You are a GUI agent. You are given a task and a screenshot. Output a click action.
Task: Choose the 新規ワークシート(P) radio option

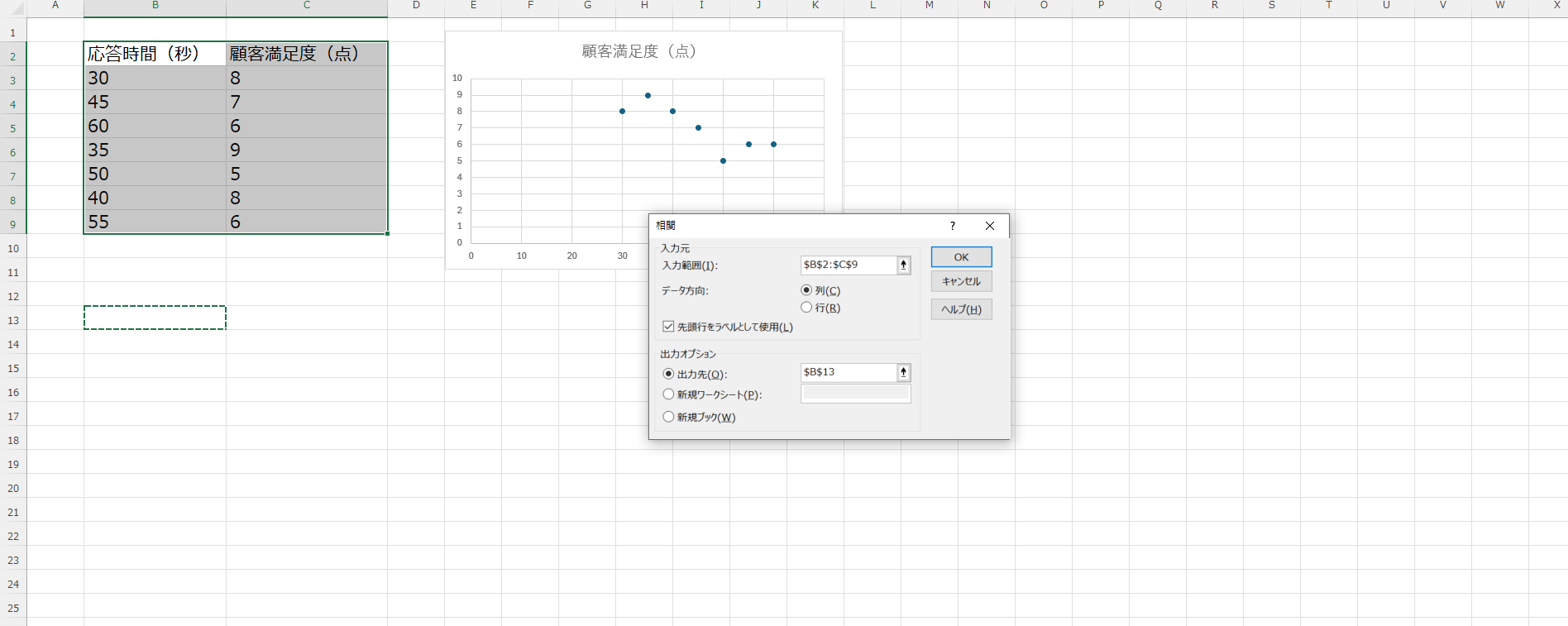click(x=668, y=394)
